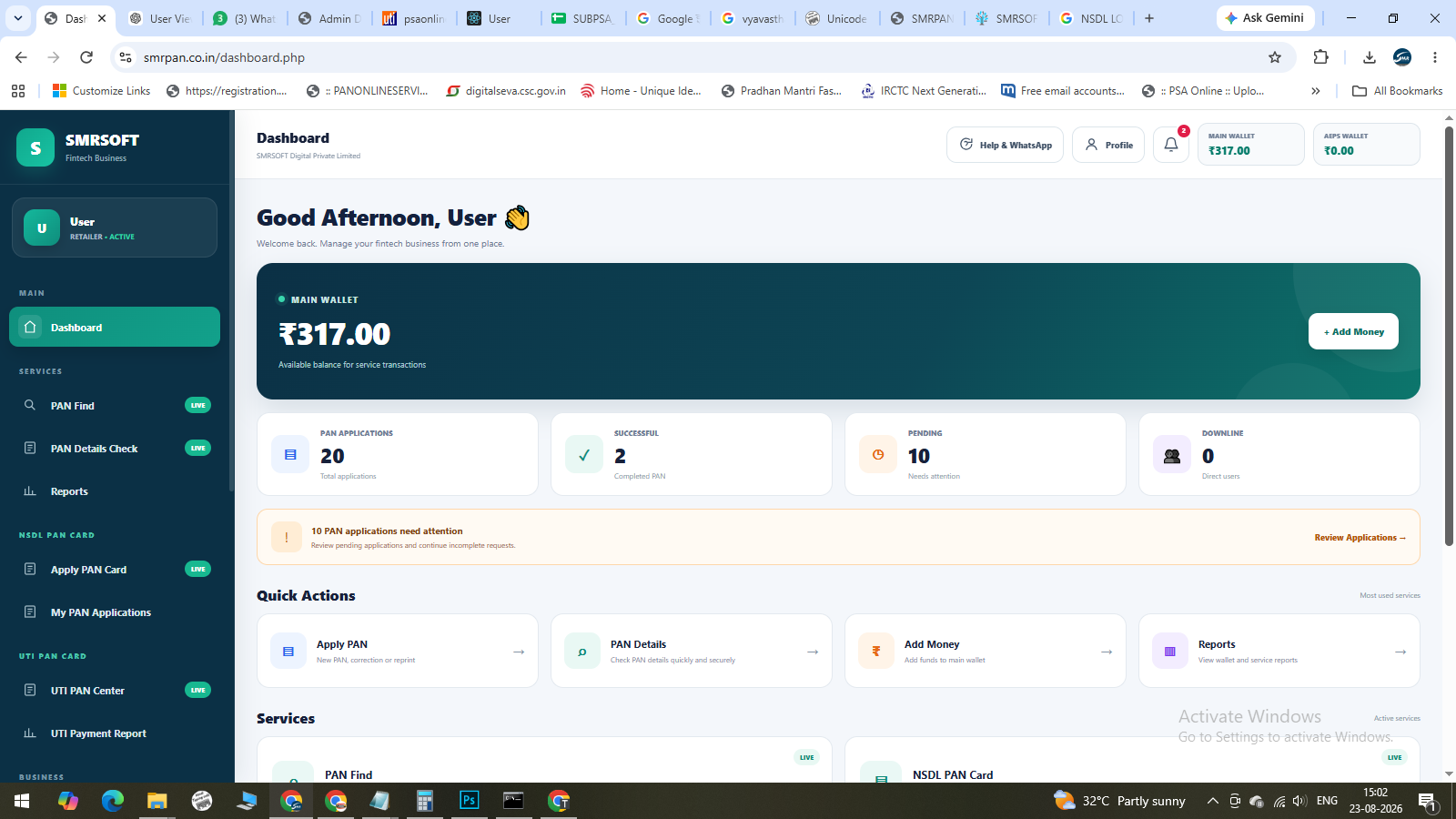Screen dimensions: 1456x819
Task: Click the PAN Find LIVE badge
Action: tap(197, 405)
